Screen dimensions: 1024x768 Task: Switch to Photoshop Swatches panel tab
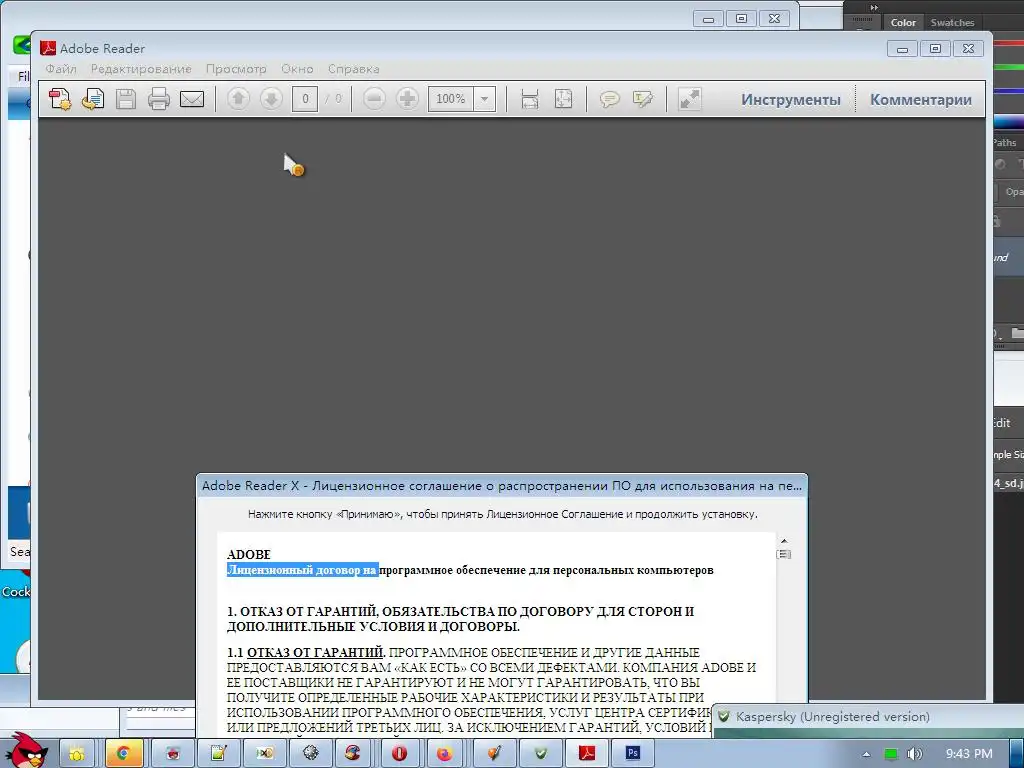click(x=952, y=22)
